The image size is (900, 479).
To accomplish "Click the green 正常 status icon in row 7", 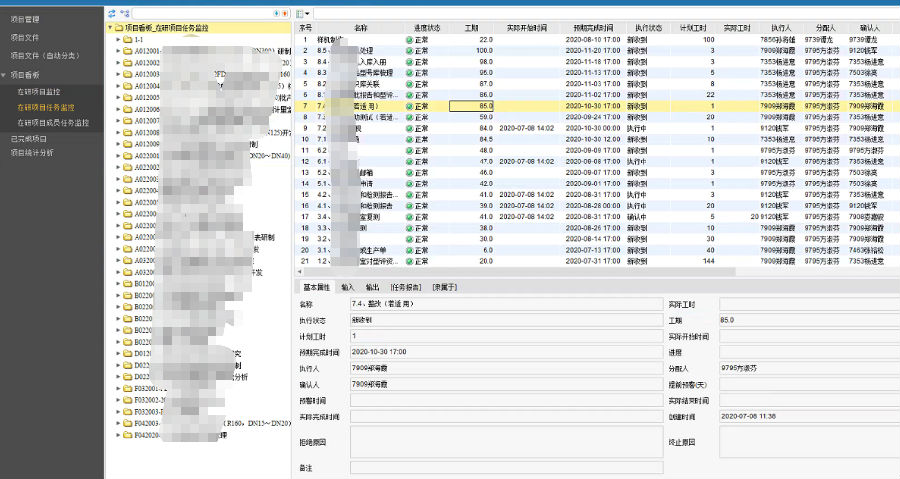I will point(409,105).
